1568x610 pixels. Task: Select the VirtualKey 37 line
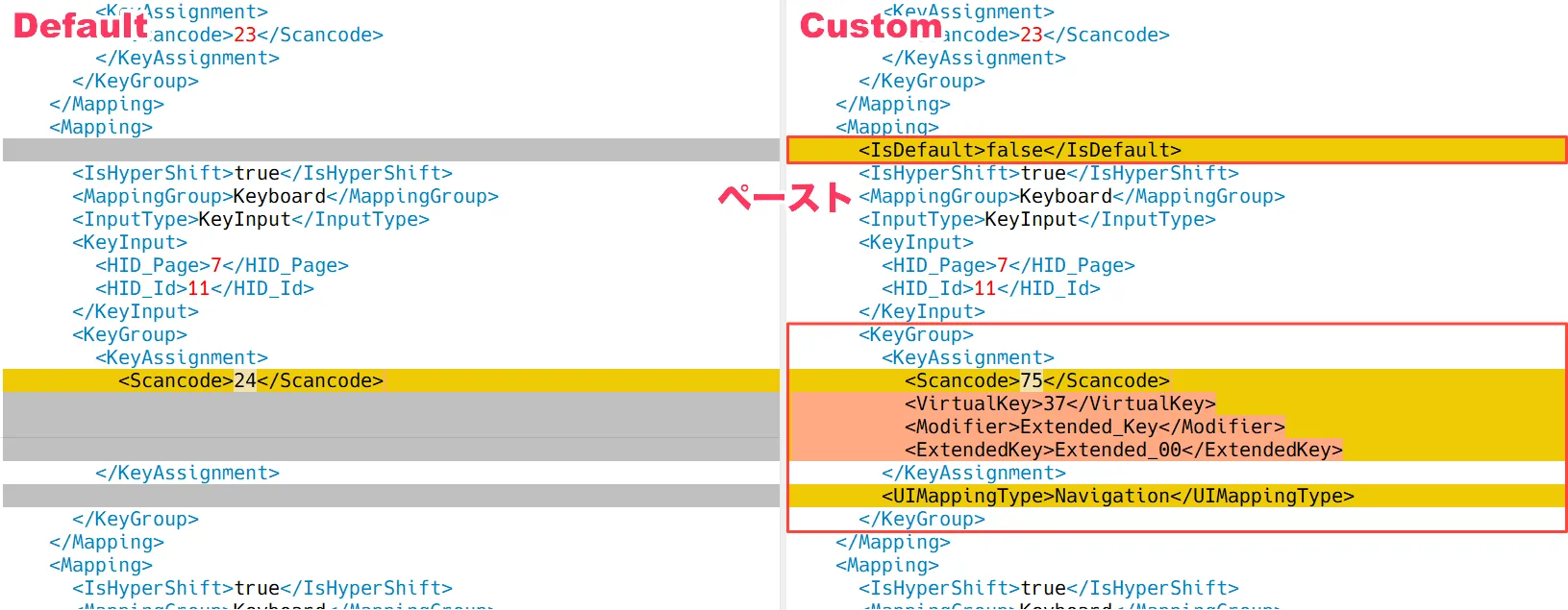coord(1060,403)
